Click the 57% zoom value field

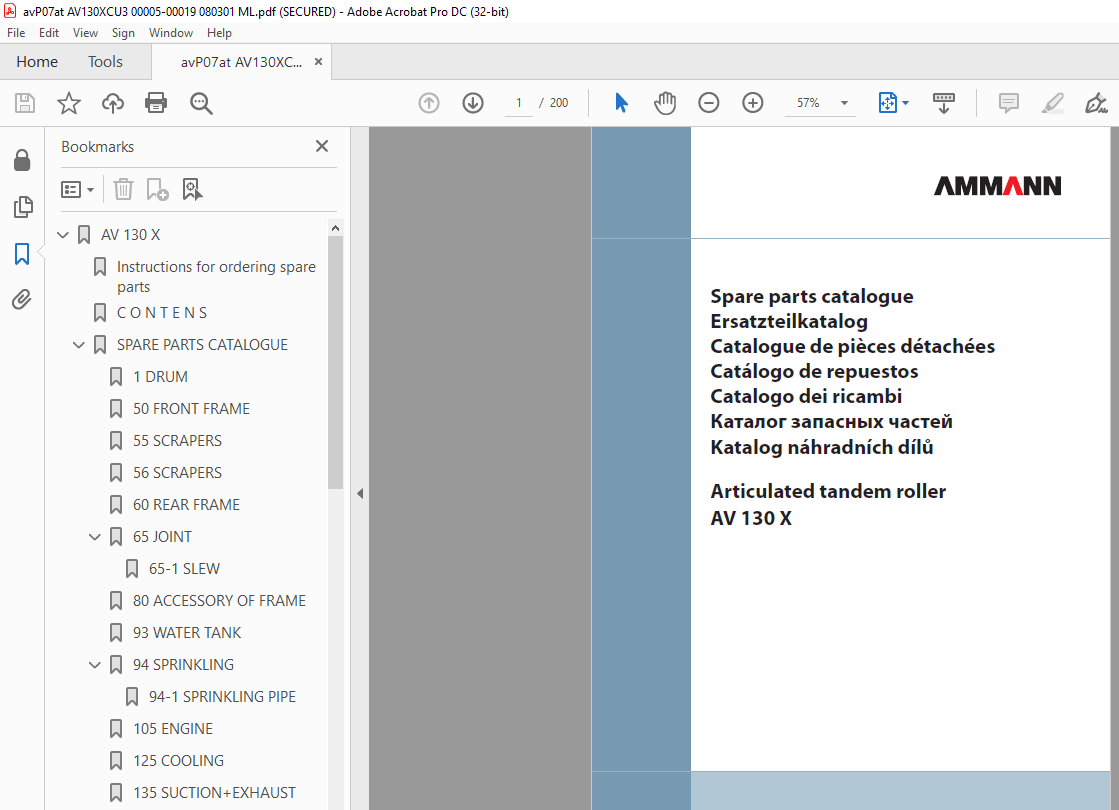coord(809,103)
